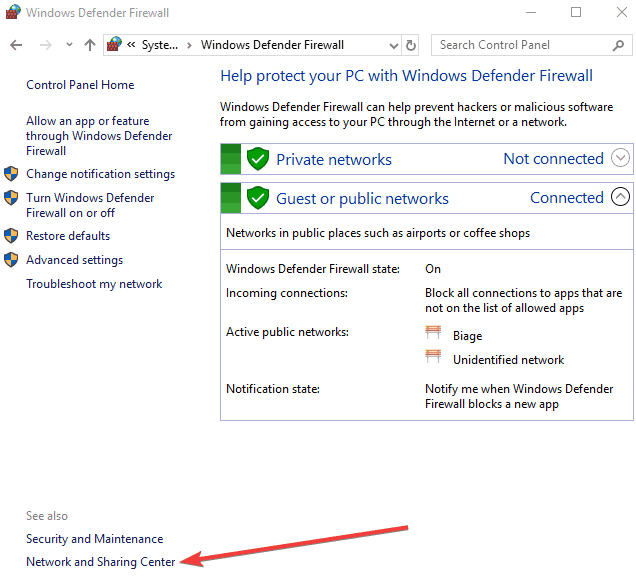Open Change notification settings
Screen dimensions: 636x586
pyautogui.click(x=101, y=174)
